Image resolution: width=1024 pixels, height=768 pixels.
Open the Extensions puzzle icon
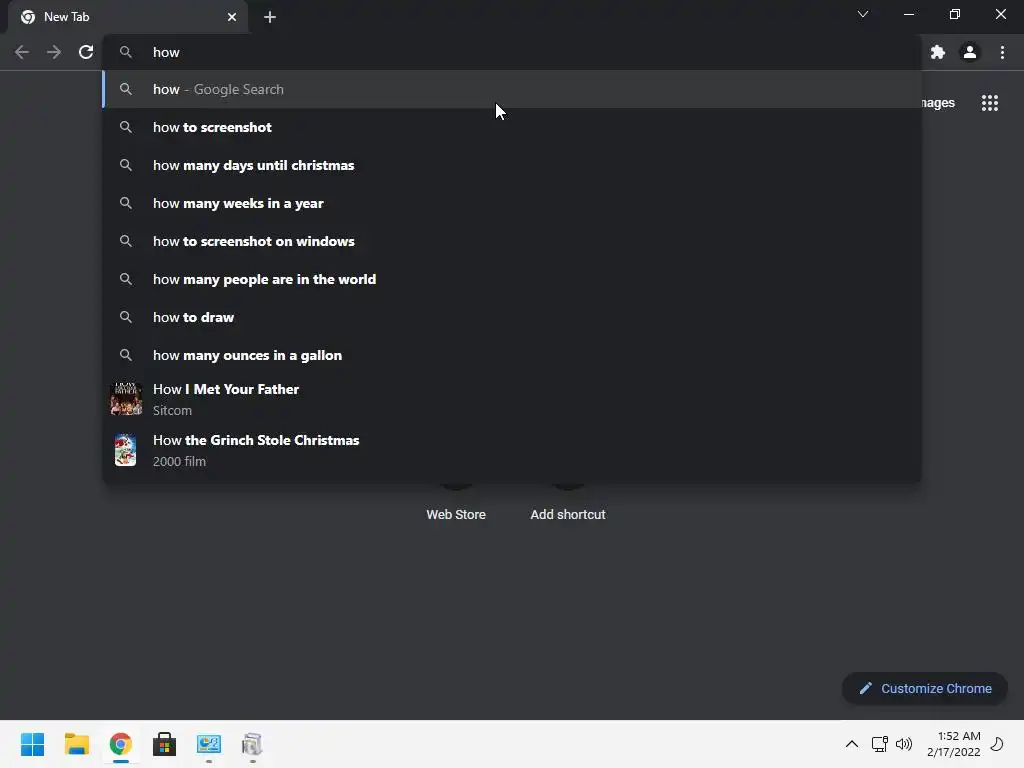pos(938,52)
